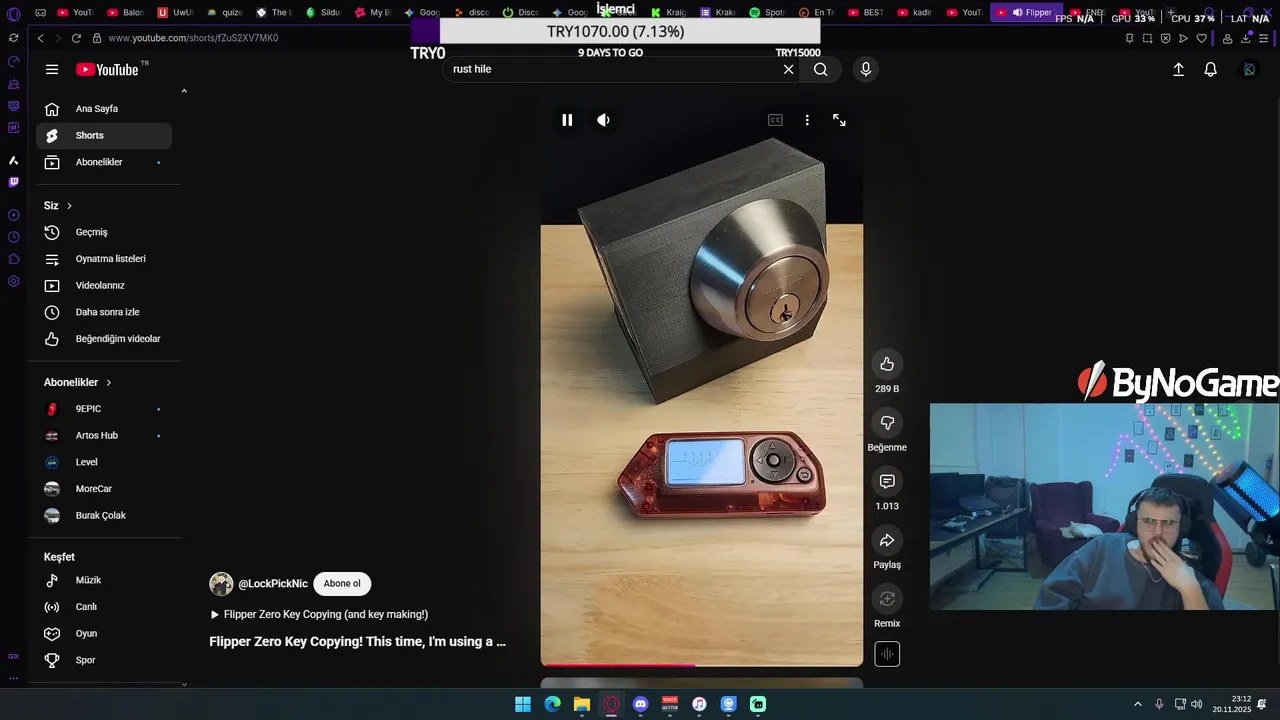1280x720 pixels.
Task: Open Spor under Keşfet
Action: [x=104, y=660]
